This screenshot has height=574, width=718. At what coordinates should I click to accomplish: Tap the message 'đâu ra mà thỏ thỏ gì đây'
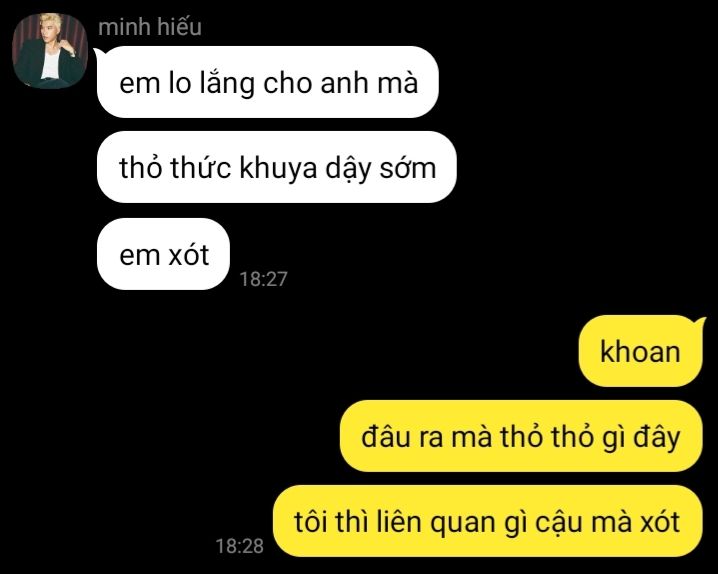coord(521,436)
